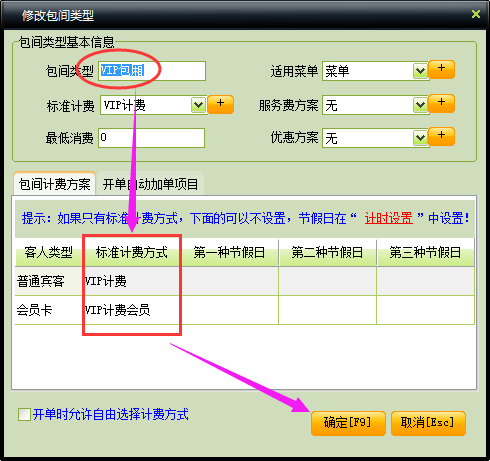Close the 修改包间类型 dialog with the X

[x=476, y=14]
